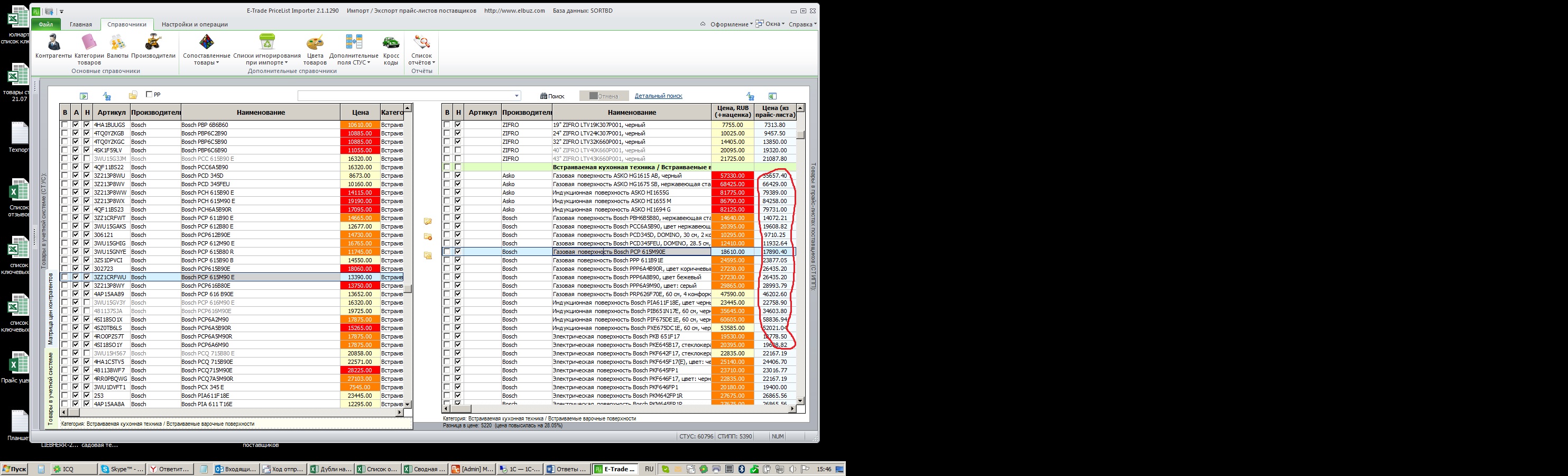Check В box for ZIFRO LTV40K660P001 row
This screenshot has height=476, width=1568.
pos(447,150)
